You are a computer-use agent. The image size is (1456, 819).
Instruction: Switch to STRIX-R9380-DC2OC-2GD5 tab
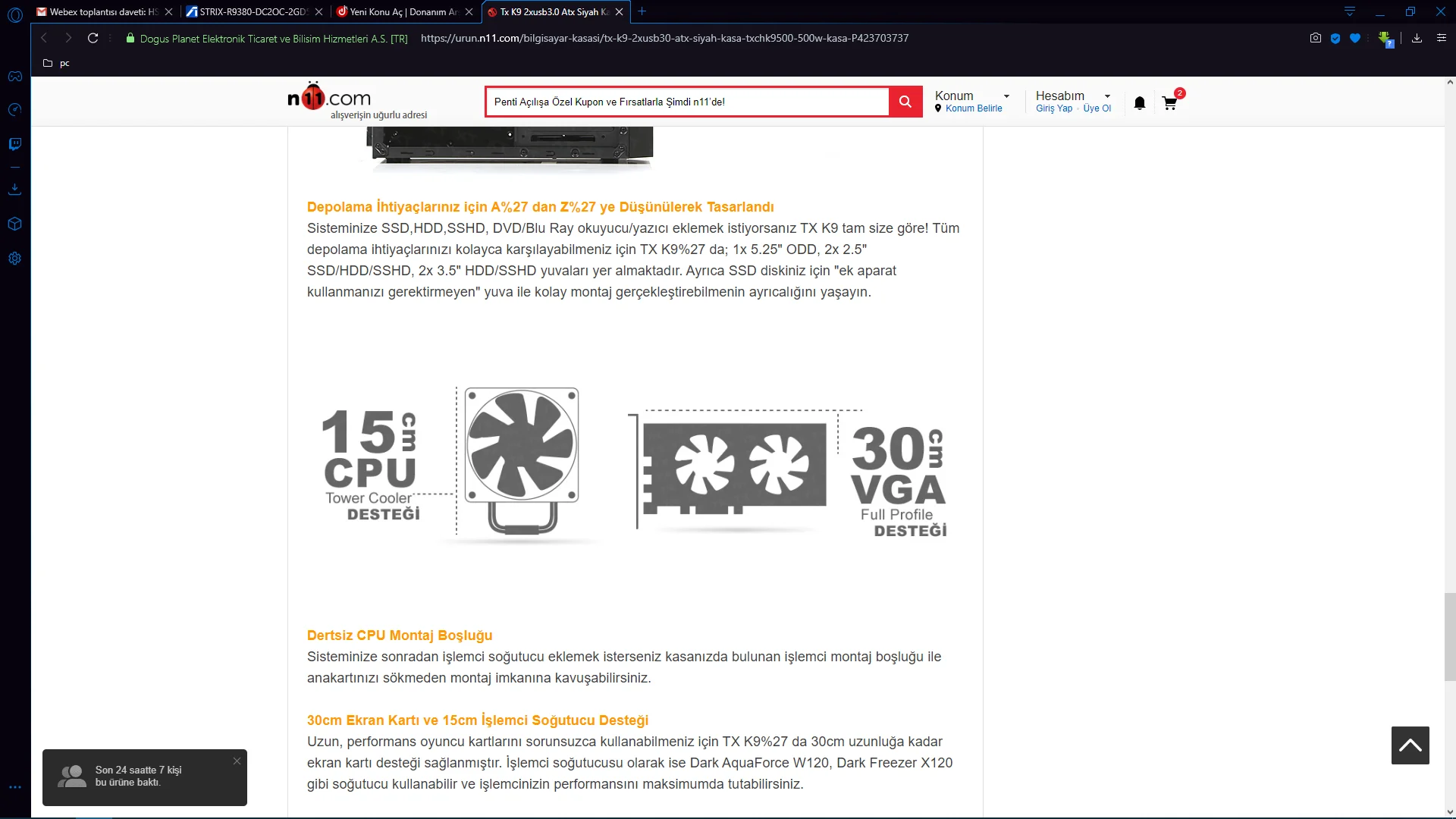click(252, 11)
